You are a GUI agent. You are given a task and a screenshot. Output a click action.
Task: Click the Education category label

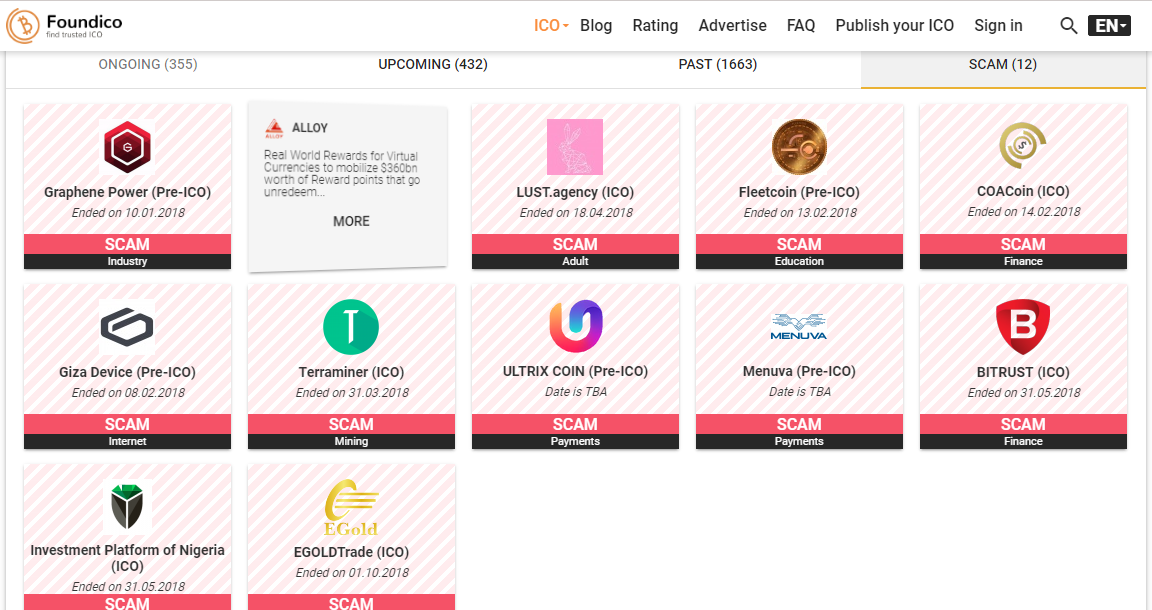[799, 262]
